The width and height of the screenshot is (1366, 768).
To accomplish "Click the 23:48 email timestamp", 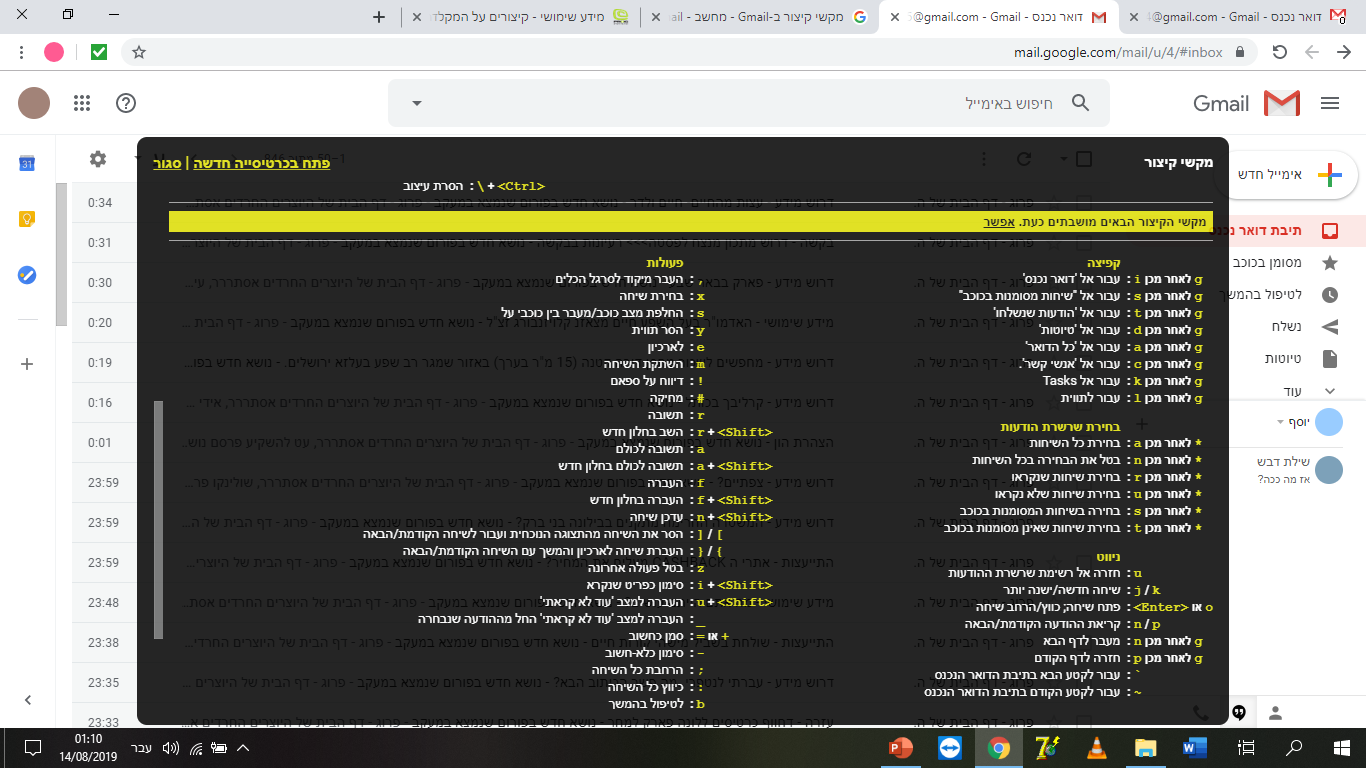I will tap(103, 603).
